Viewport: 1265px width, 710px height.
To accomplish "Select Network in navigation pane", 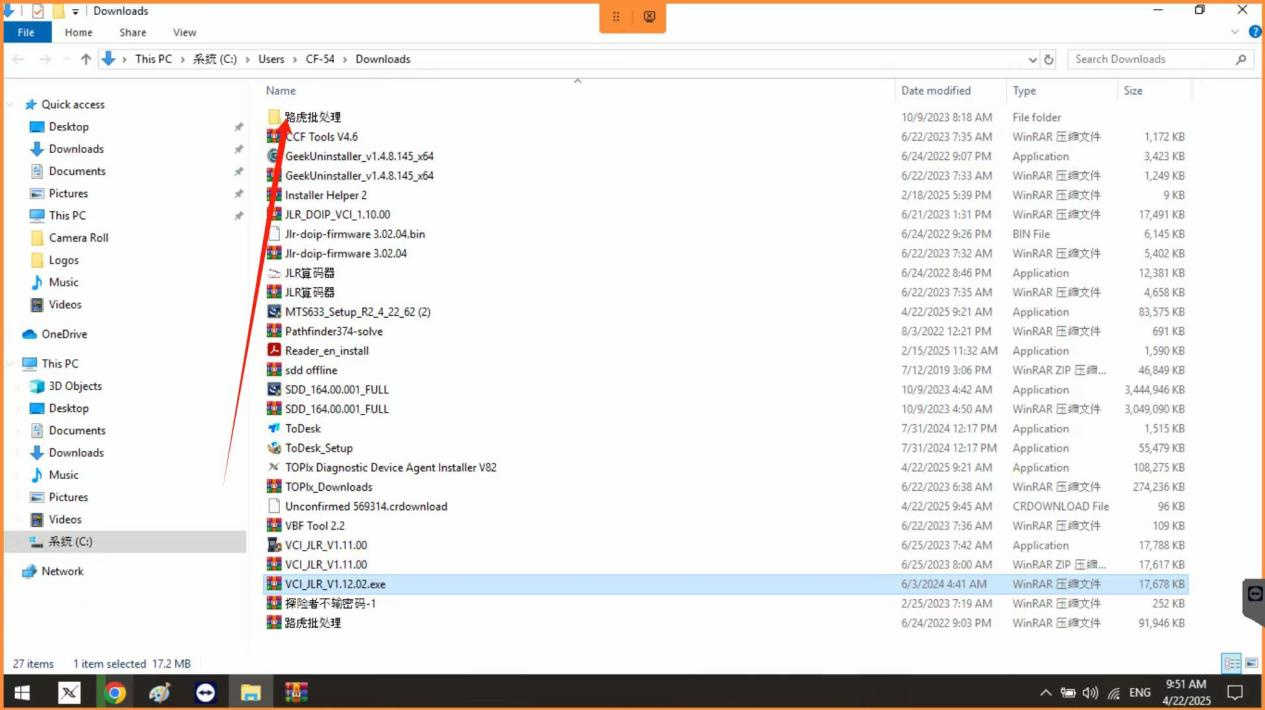I will coord(62,571).
